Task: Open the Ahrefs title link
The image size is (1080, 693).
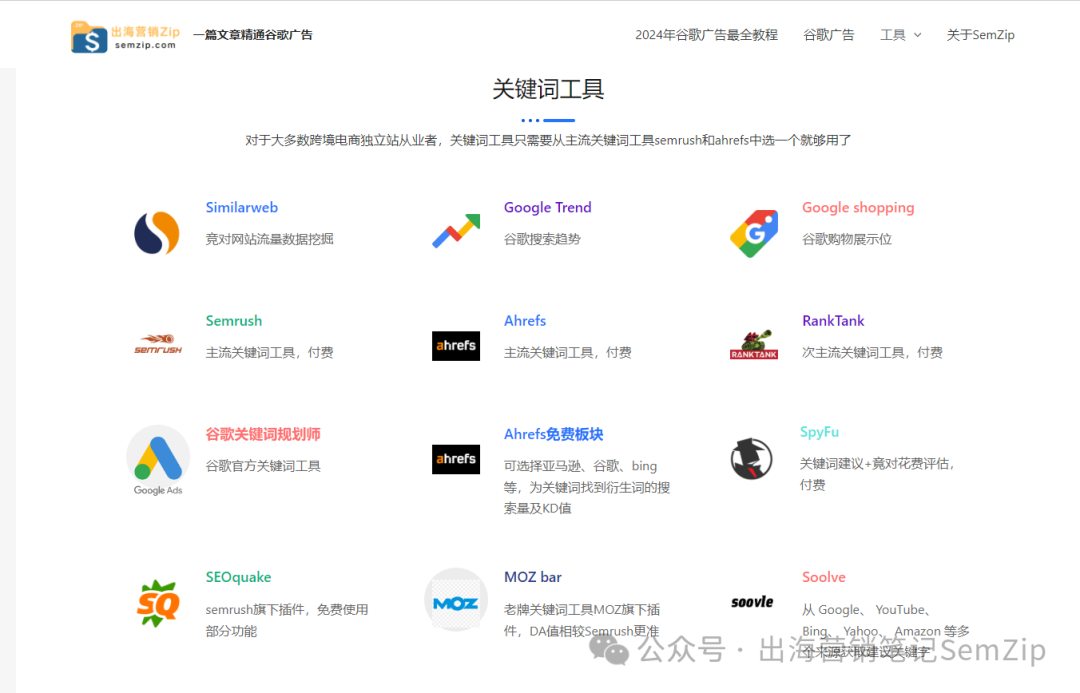Action: click(525, 321)
